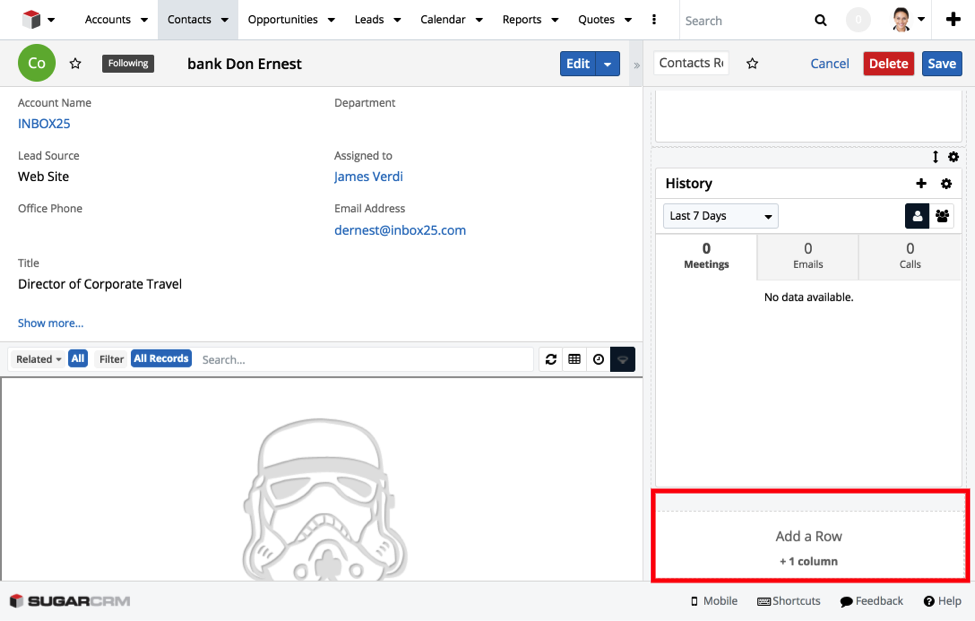This screenshot has width=975, height=621.
Task: Click dernest@inbox25.com email link
Action: point(400,230)
